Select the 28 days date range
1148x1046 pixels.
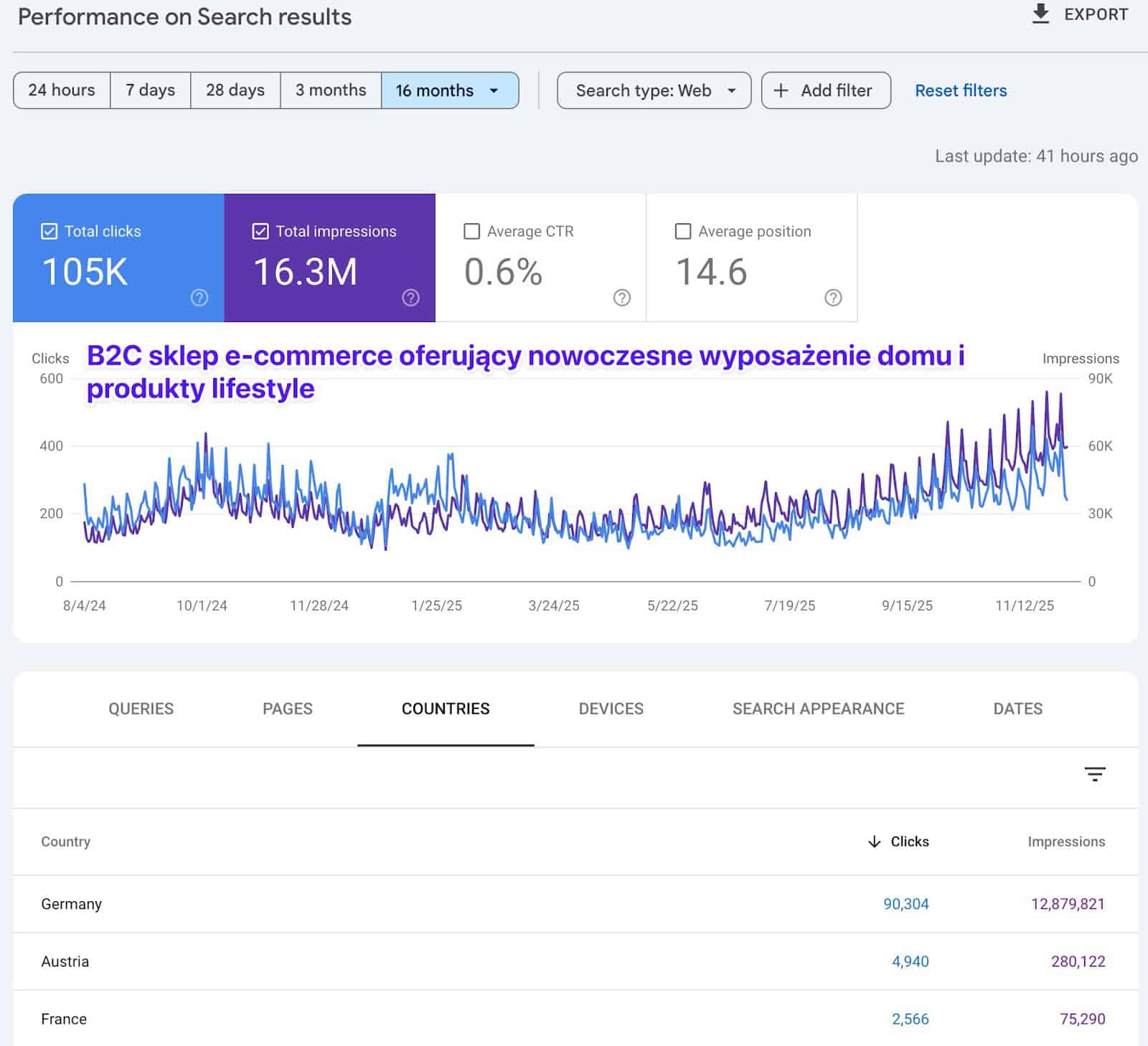click(235, 90)
